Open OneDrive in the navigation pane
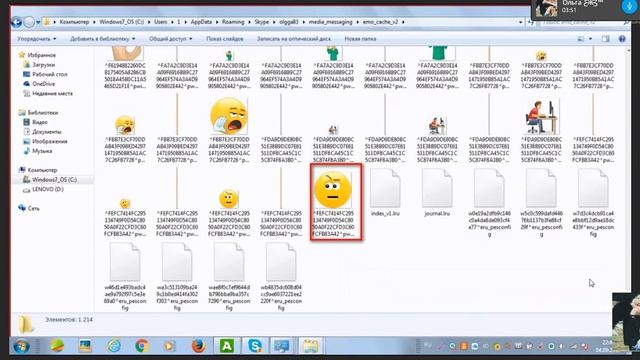 pyautogui.click(x=43, y=84)
